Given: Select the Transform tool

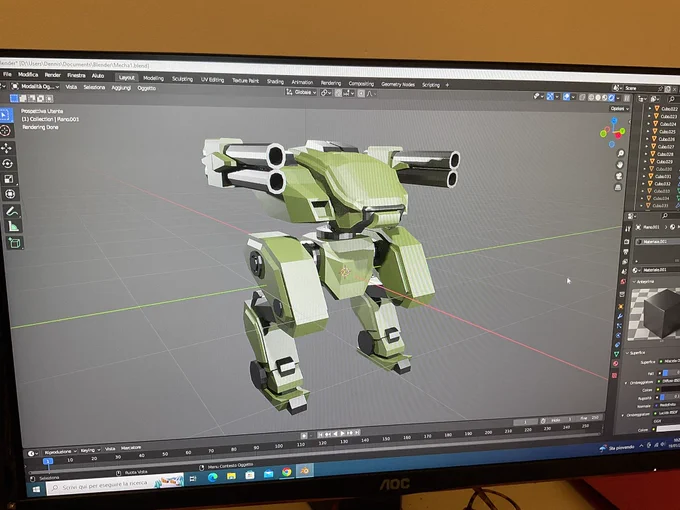Looking at the screenshot, I should click(x=10, y=194).
